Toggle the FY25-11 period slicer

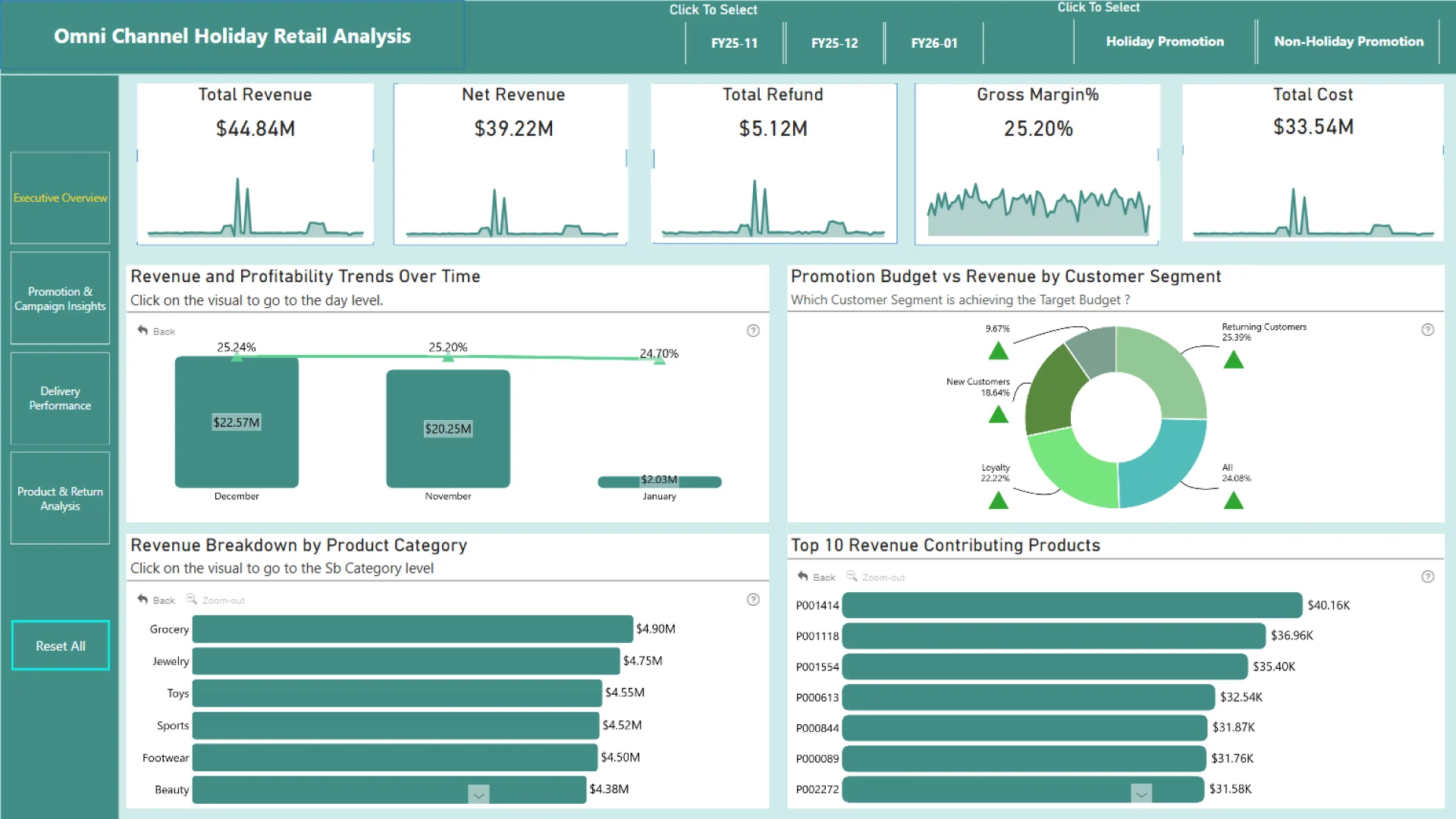tap(734, 43)
